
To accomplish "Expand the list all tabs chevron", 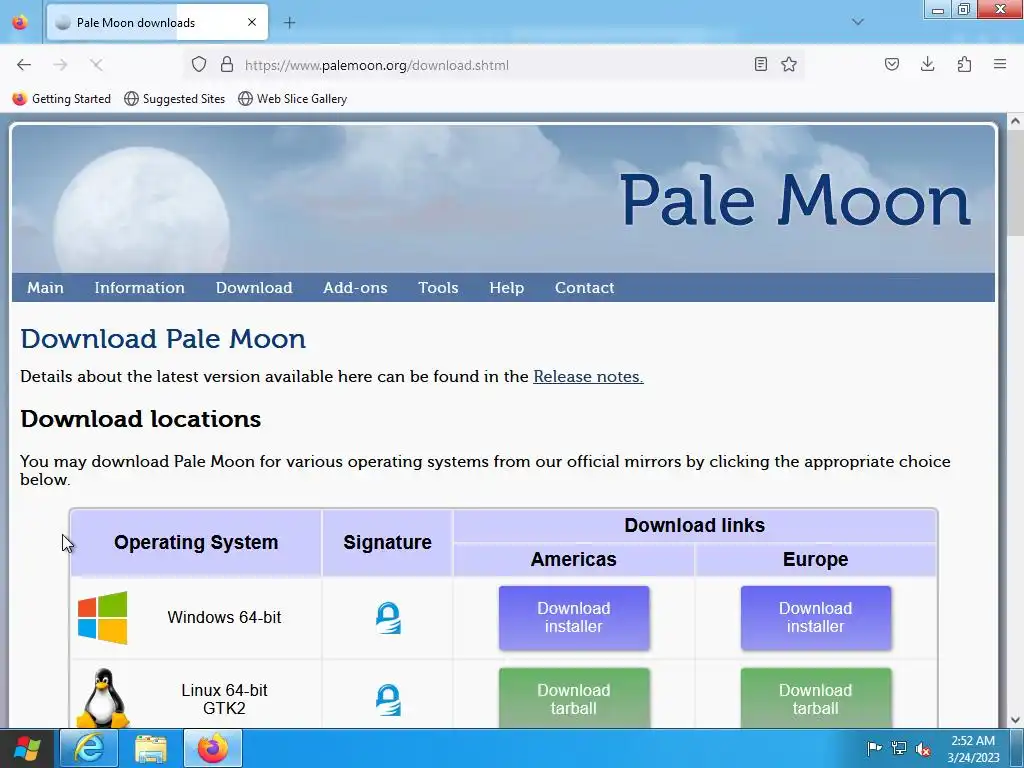I will [x=858, y=22].
